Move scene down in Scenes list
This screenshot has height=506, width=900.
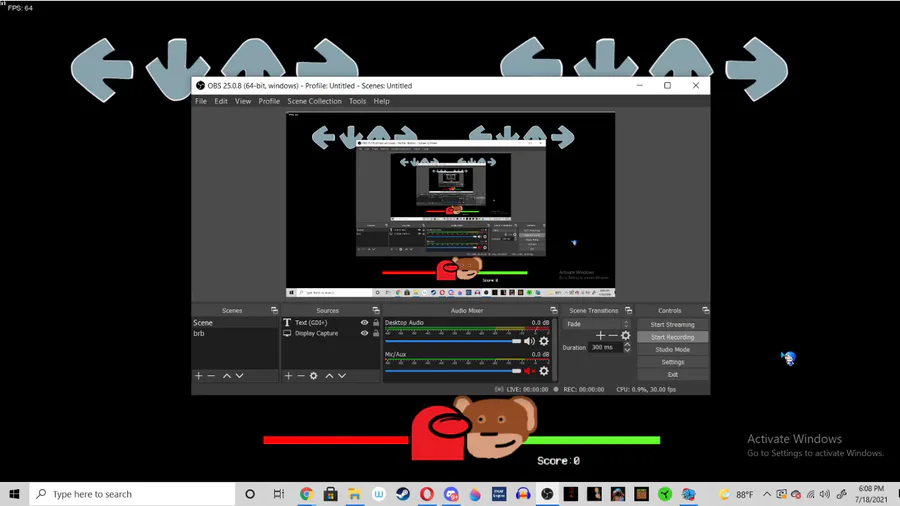click(x=239, y=376)
